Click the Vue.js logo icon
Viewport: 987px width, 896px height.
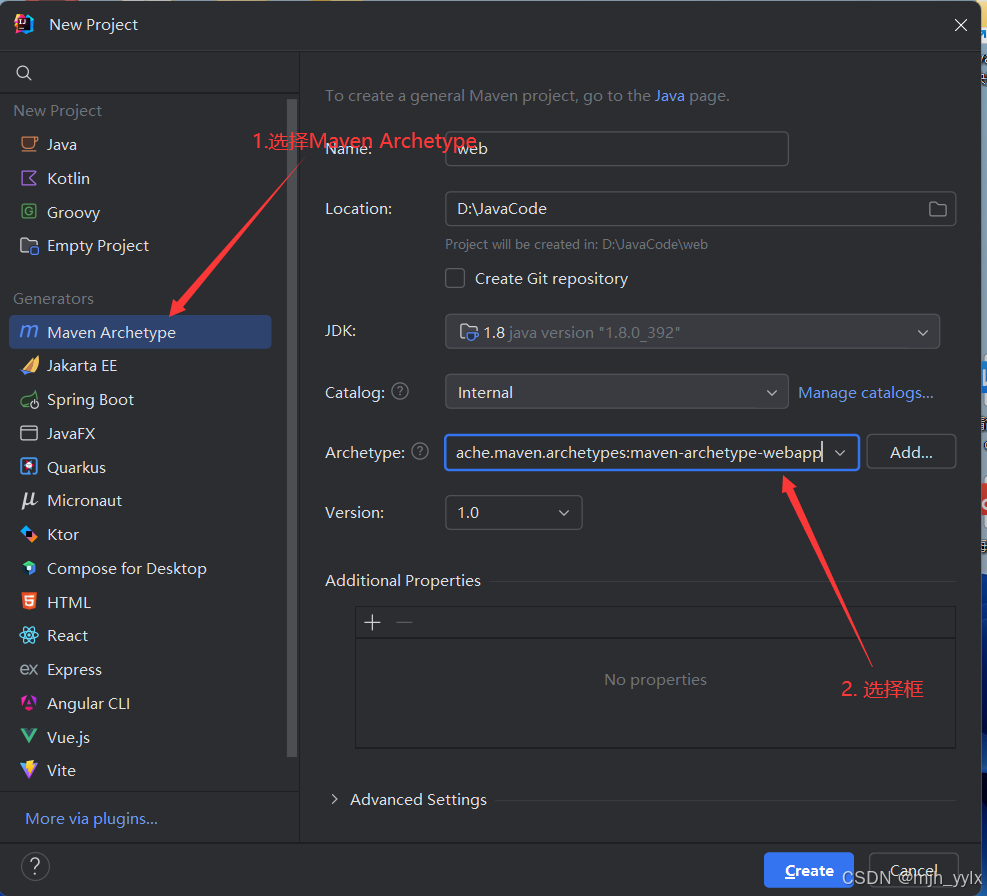29,736
